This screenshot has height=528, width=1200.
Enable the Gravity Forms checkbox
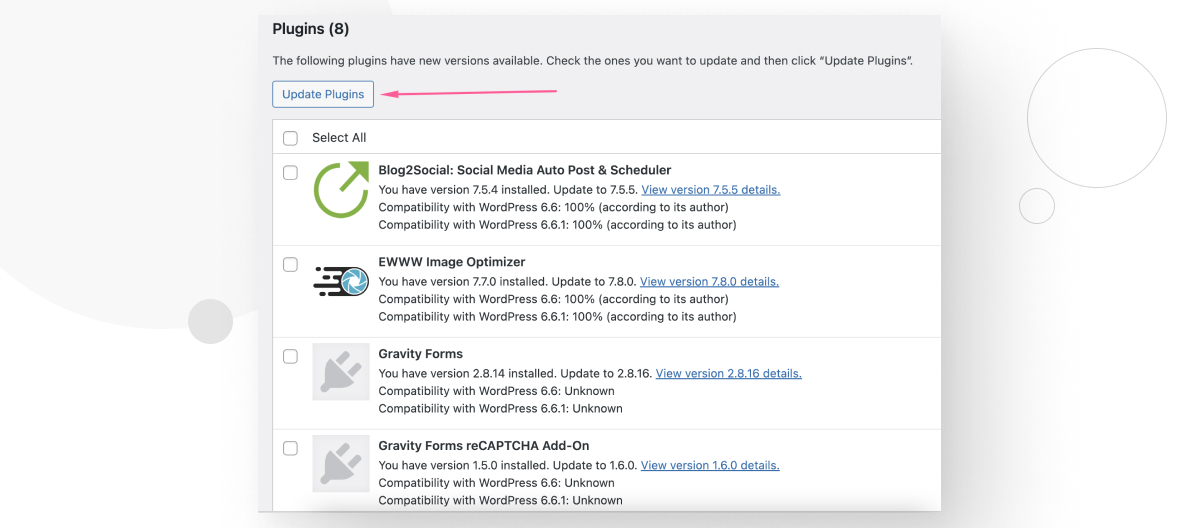pos(290,357)
